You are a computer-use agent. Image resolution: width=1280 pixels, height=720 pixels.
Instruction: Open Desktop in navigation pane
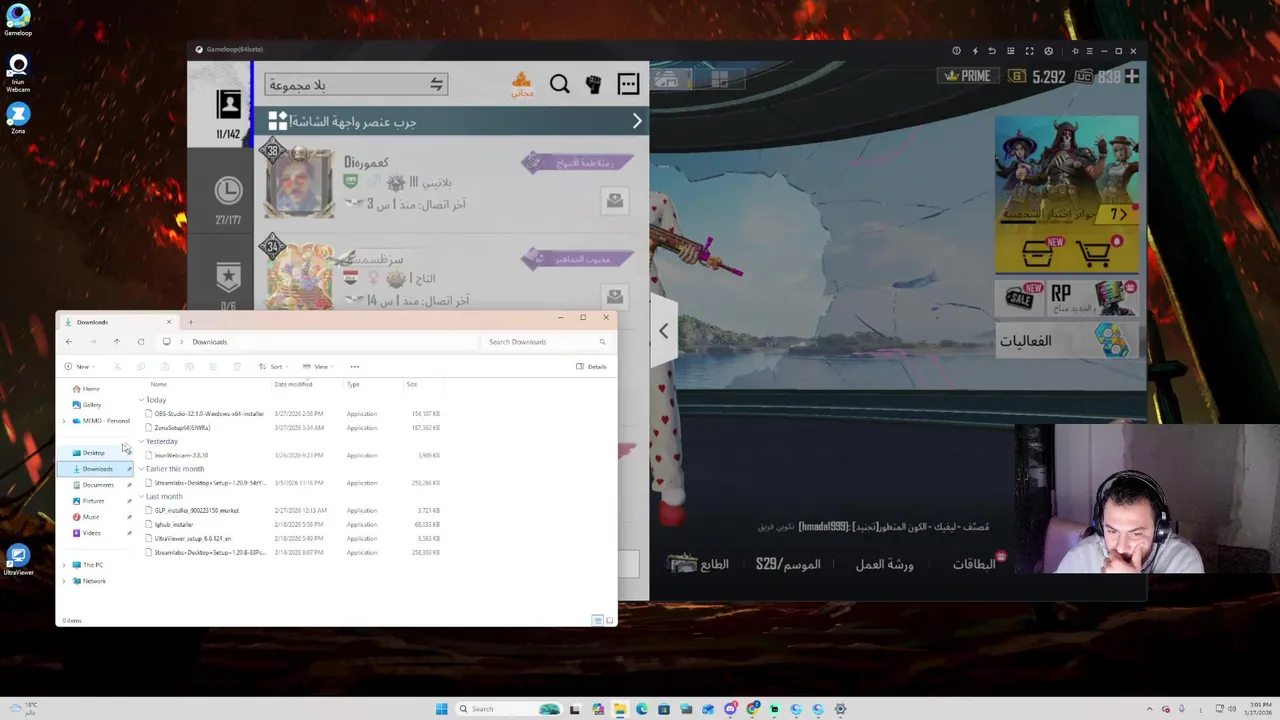click(89, 453)
